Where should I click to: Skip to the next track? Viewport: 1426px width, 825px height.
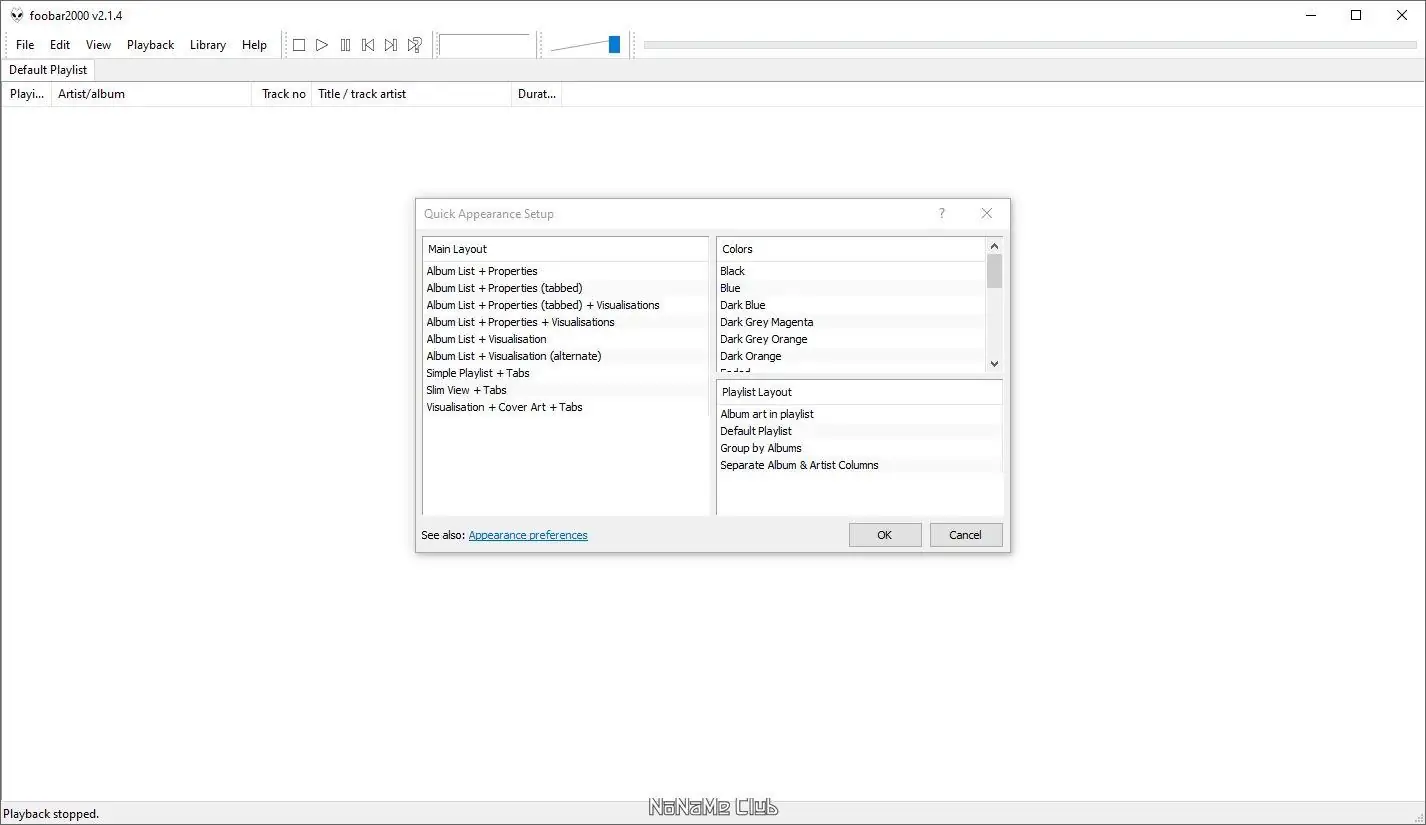[x=391, y=45]
